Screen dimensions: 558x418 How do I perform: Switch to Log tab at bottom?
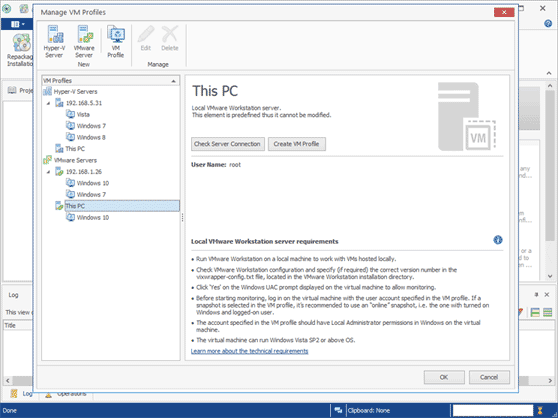pyautogui.click(x=21, y=394)
